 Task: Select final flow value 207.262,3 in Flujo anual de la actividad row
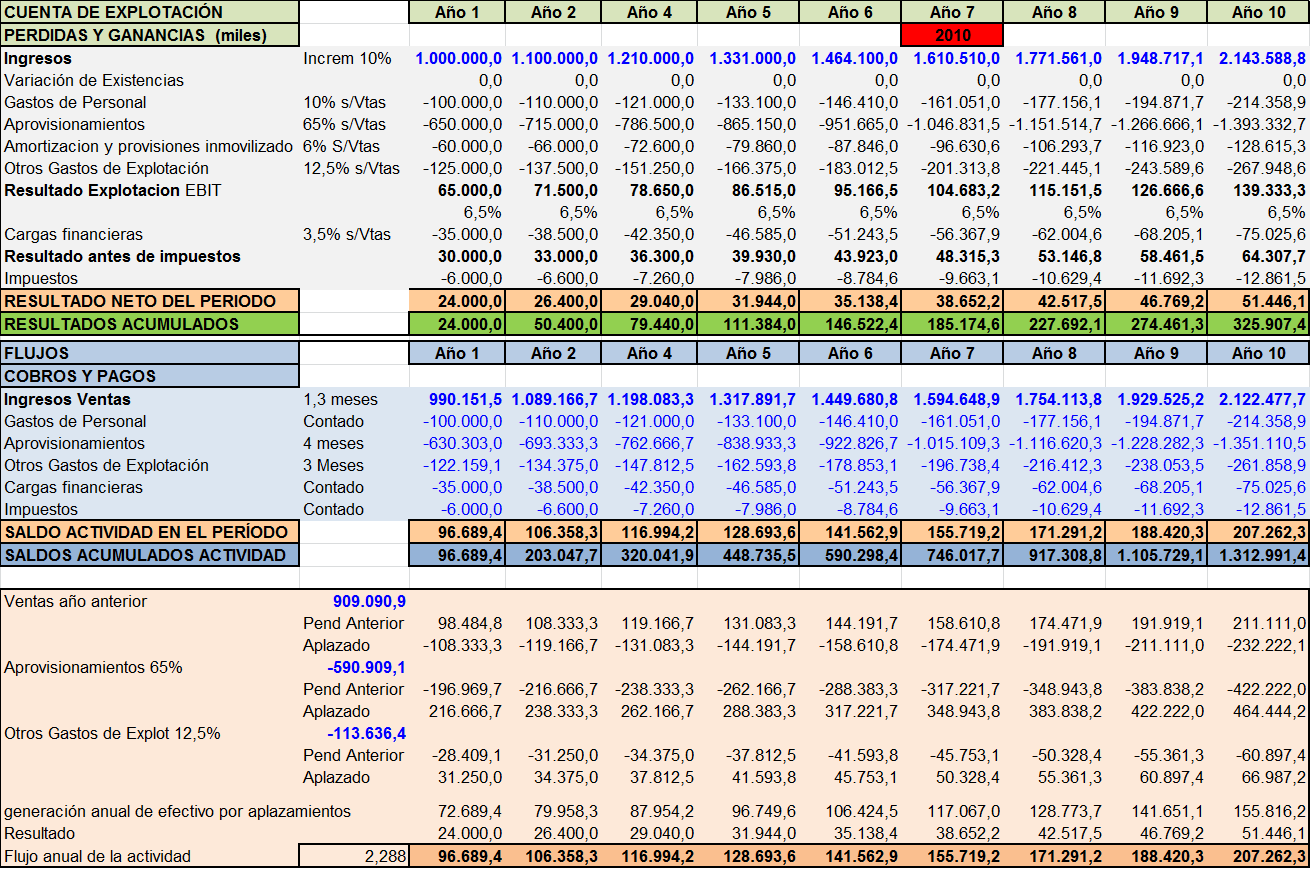coord(1258,856)
